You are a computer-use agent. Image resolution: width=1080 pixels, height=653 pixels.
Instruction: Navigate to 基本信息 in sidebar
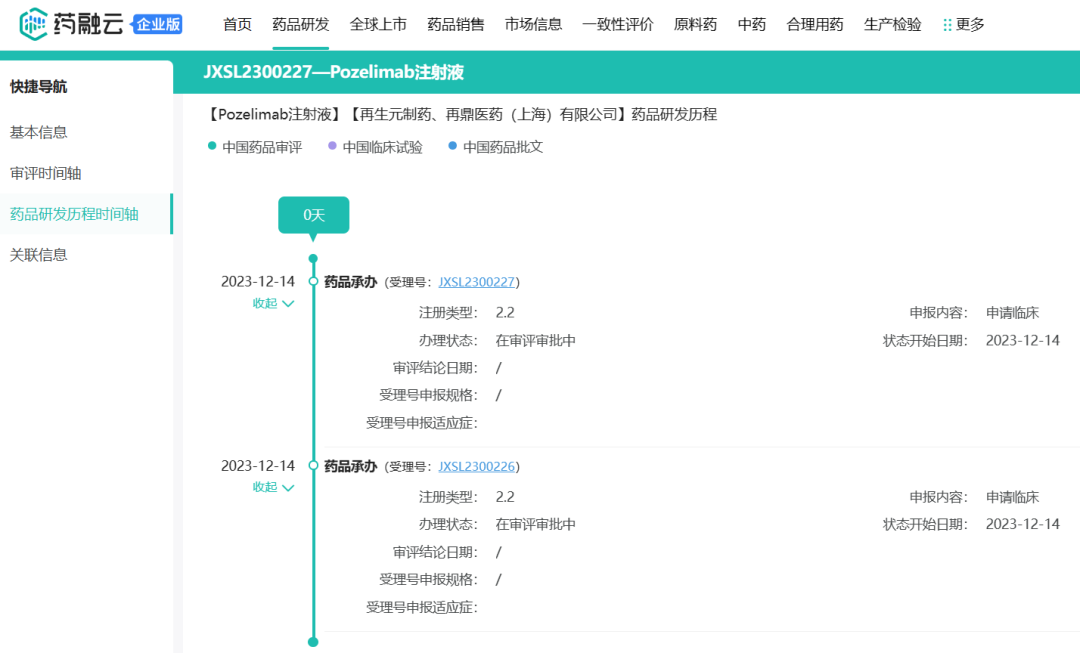coord(39,132)
